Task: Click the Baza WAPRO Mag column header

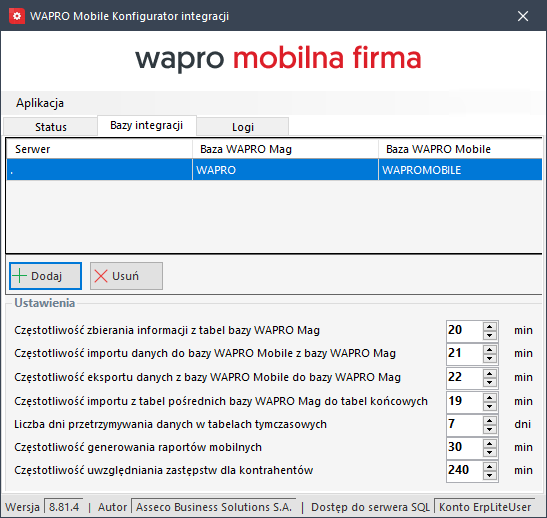Action: point(285,149)
